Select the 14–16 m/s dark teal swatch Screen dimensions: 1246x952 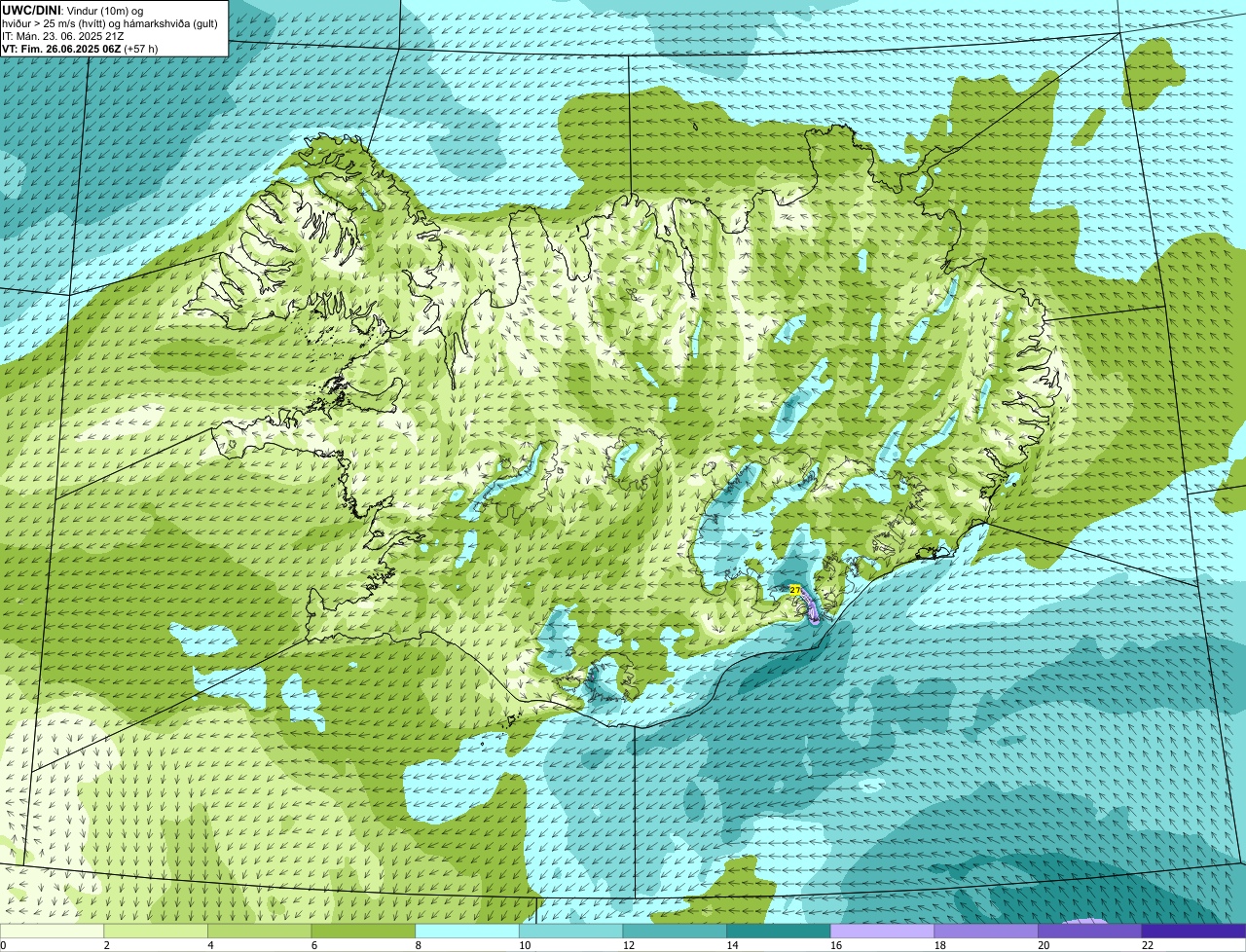(x=779, y=932)
